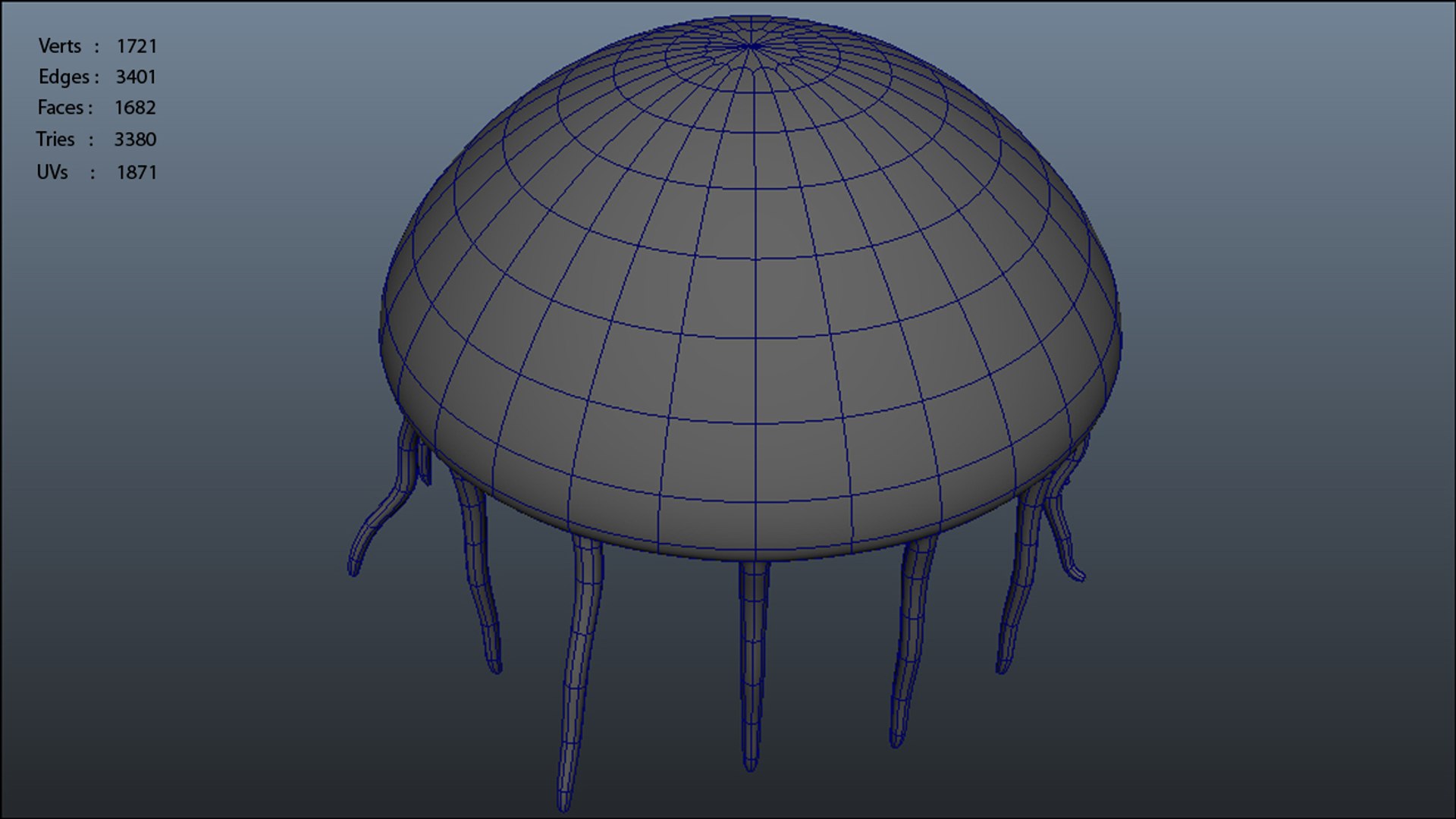Screen dimensions: 1456x819
Task: Click the 'Tries' label
Action: [x=55, y=140]
